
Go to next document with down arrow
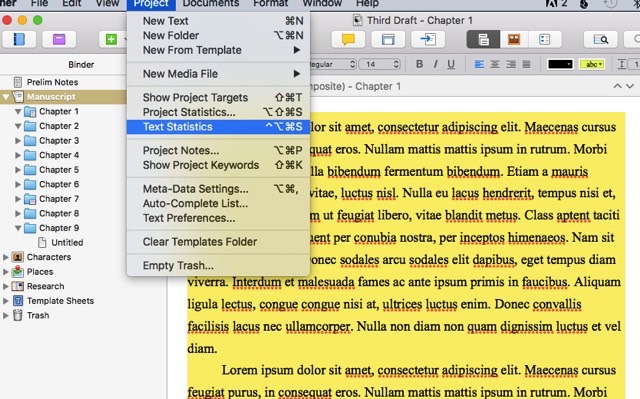point(630,86)
